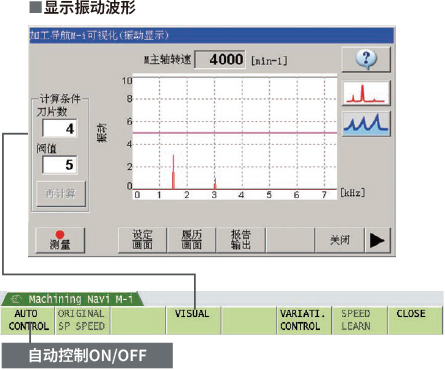Select SPEED LEARN softkey
Image resolution: width=445 pixels, height=370 pixels.
point(359,320)
